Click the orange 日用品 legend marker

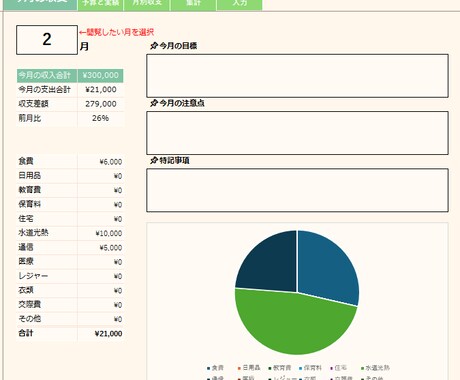[239, 368]
